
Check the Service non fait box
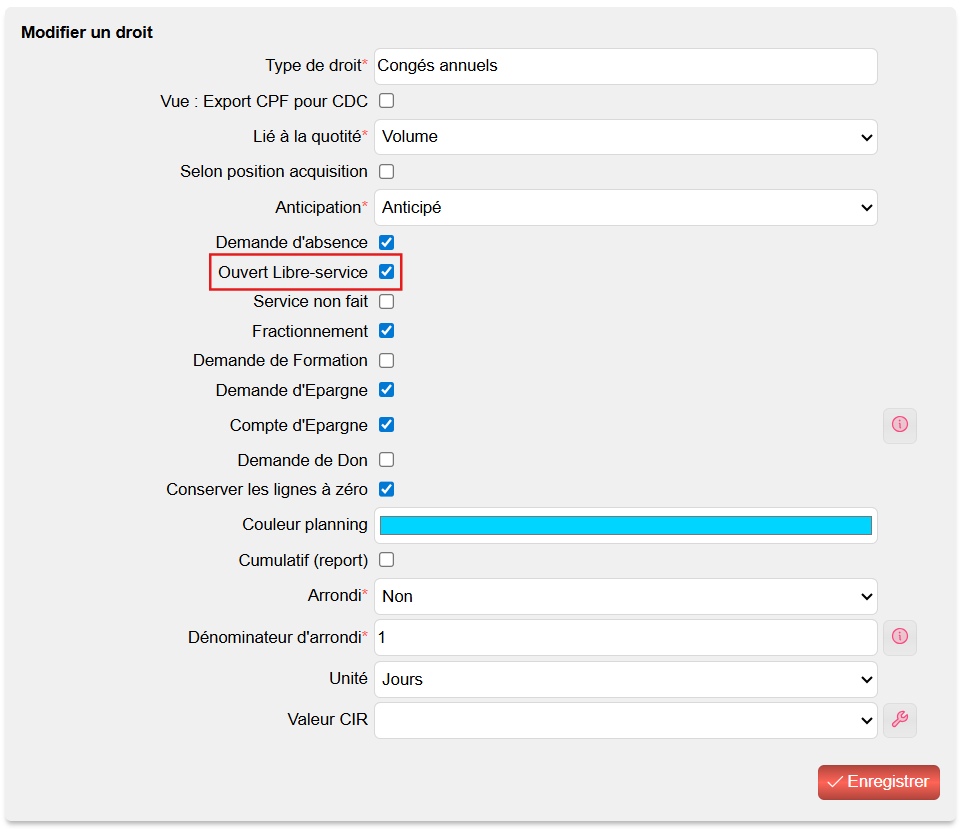click(386, 301)
